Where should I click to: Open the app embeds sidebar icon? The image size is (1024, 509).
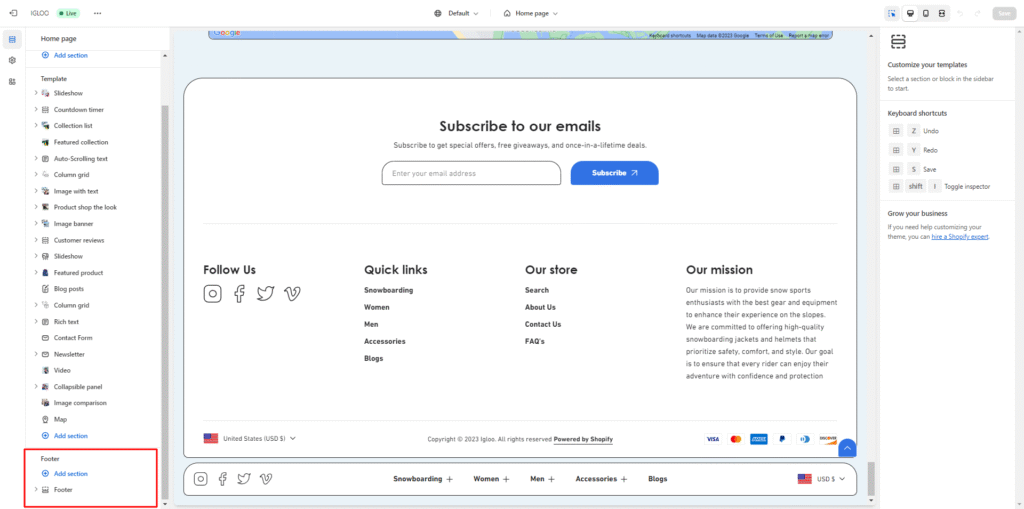12,81
